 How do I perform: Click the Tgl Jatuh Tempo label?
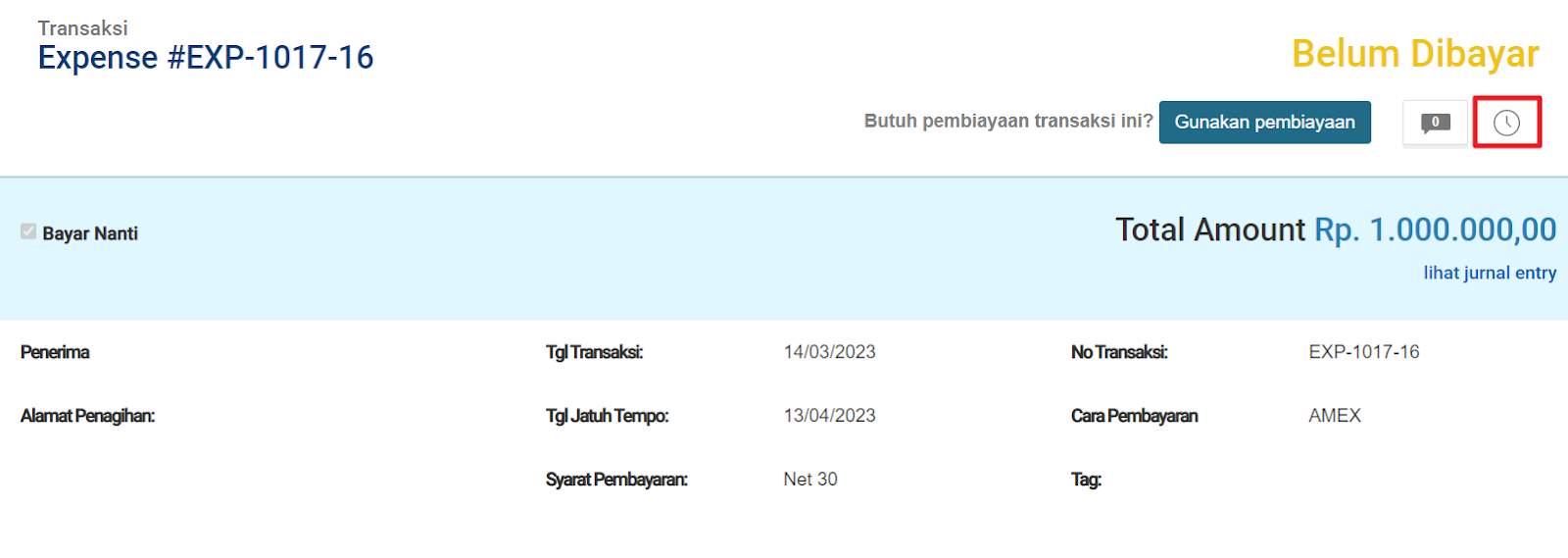coord(607,416)
